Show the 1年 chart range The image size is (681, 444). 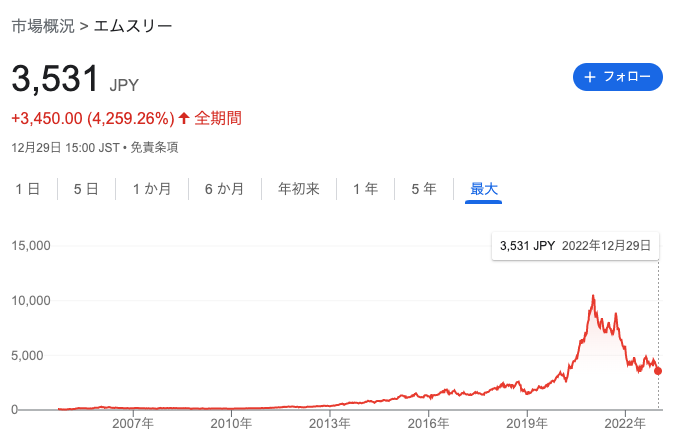tap(365, 189)
